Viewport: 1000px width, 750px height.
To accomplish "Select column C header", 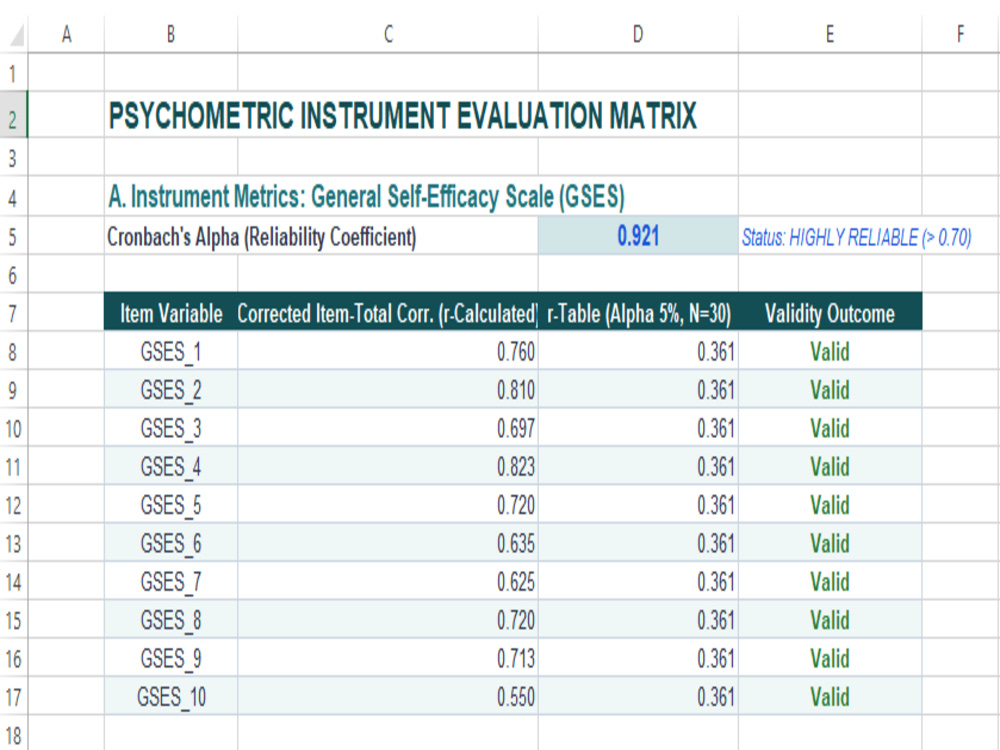I will [x=388, y=34].
